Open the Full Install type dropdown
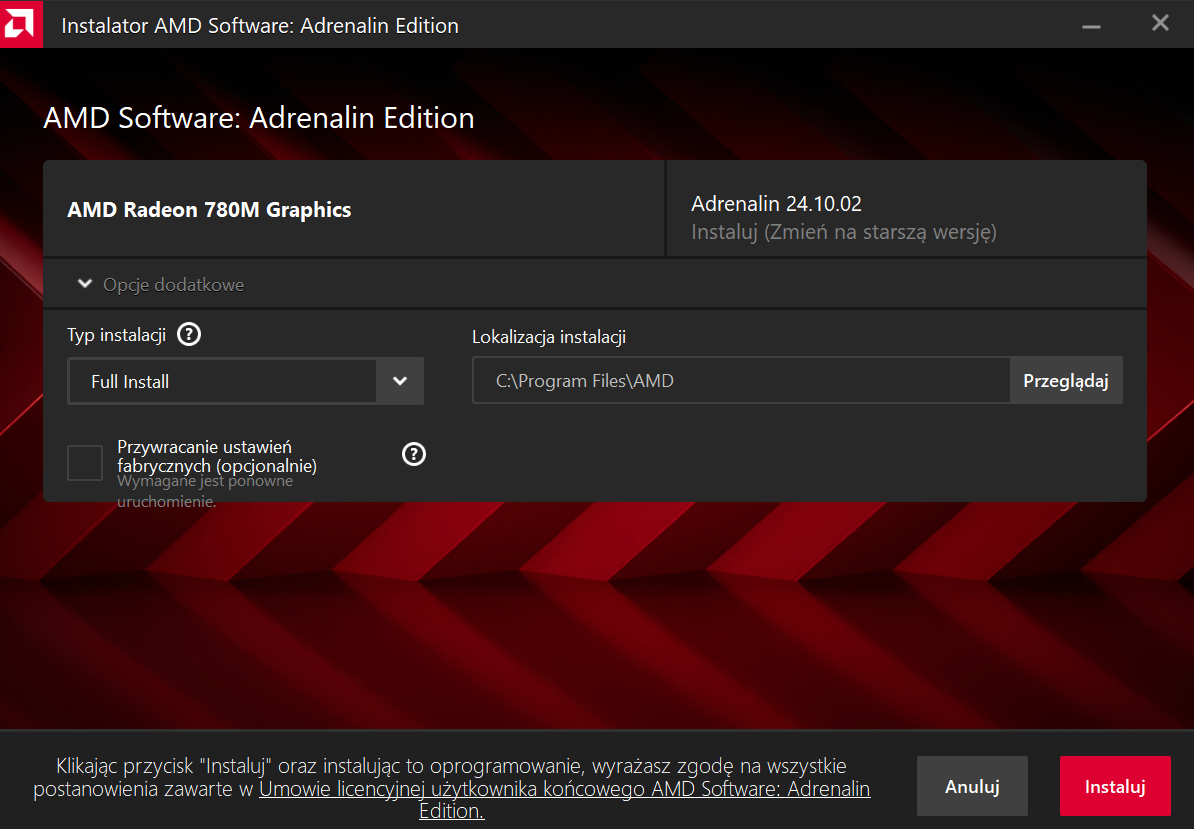1194x829 pixels. pos(246,381)
